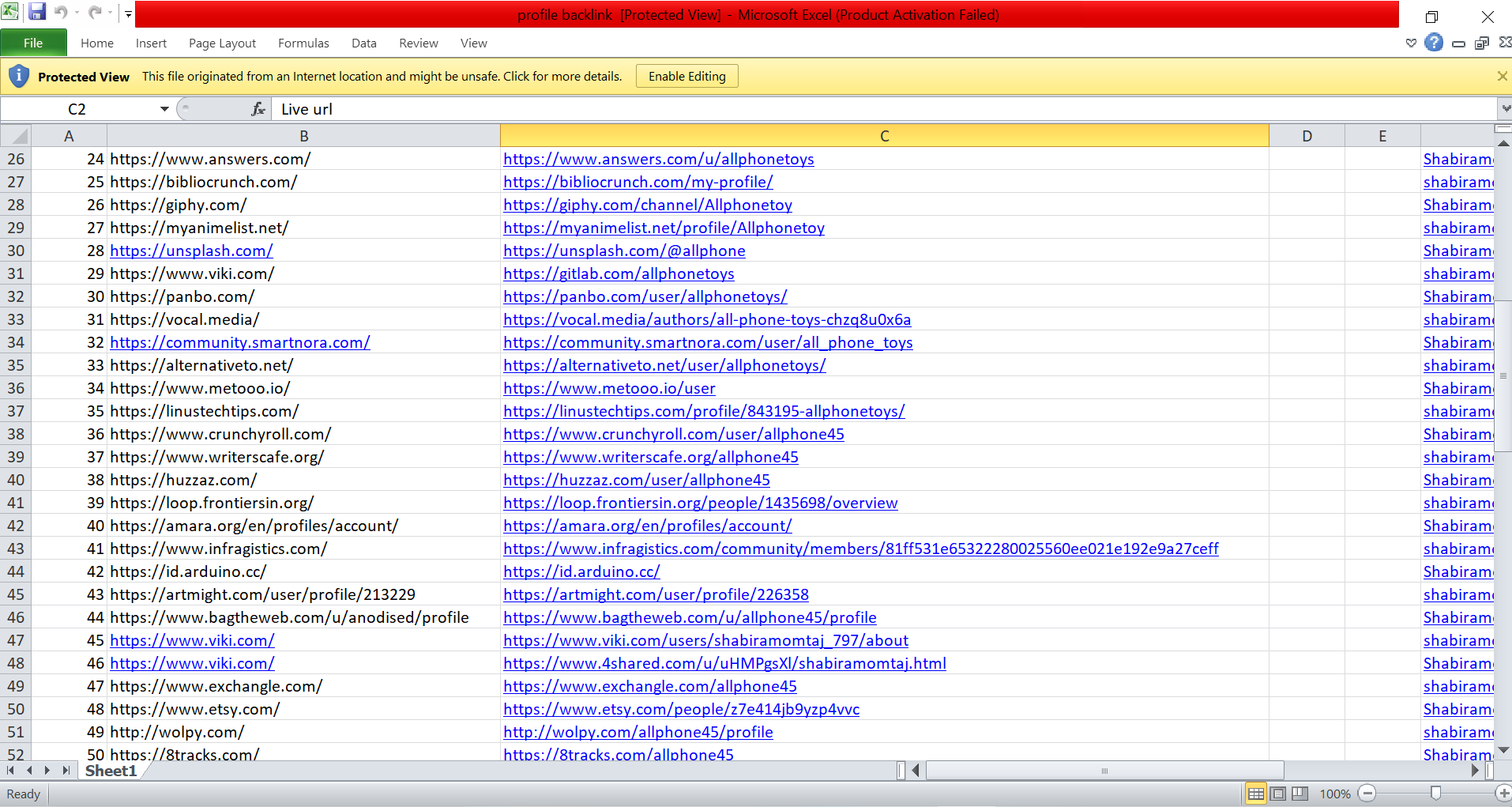Click the Insert Function fx icon

[258, 109]
